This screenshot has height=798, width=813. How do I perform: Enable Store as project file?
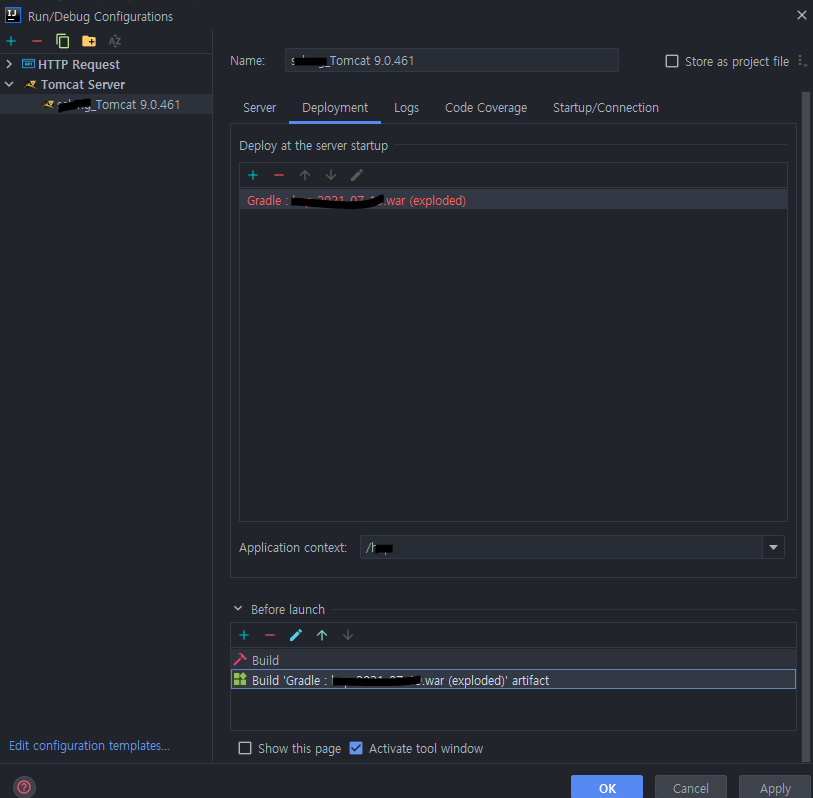[x=672, y=61]
